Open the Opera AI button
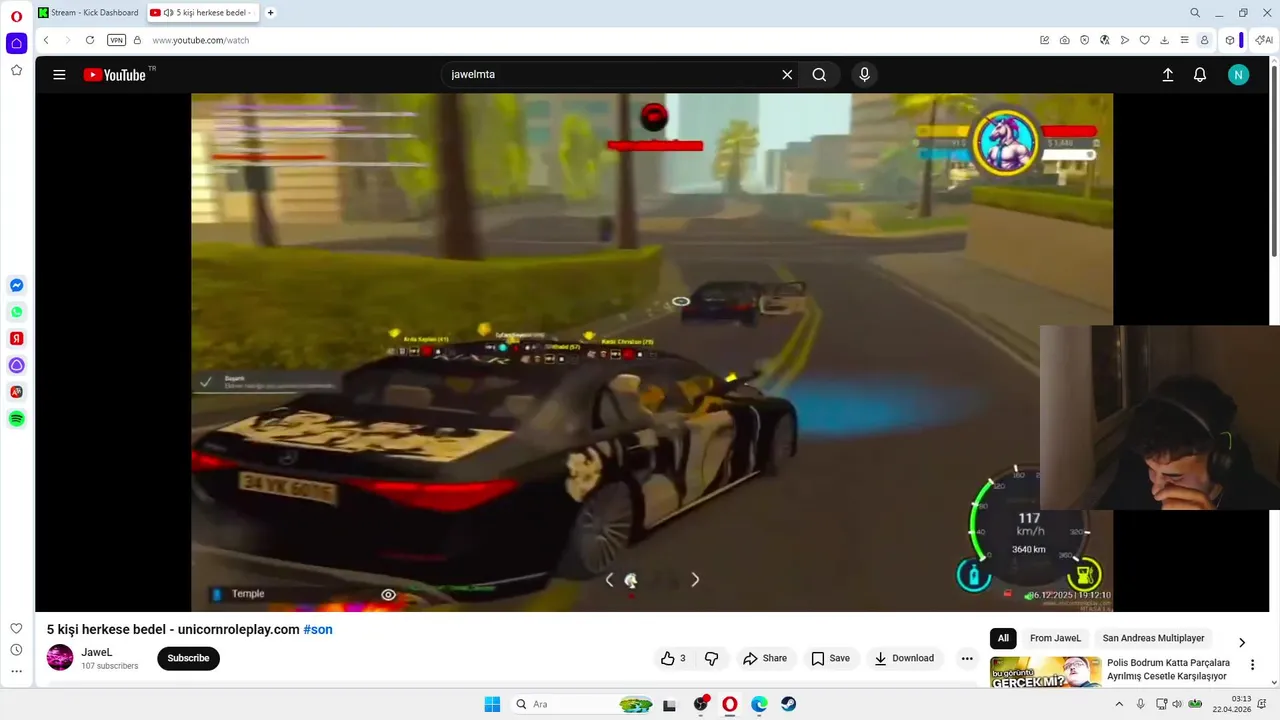Viewport: 1280px width, 720px height. point(1263,40)
